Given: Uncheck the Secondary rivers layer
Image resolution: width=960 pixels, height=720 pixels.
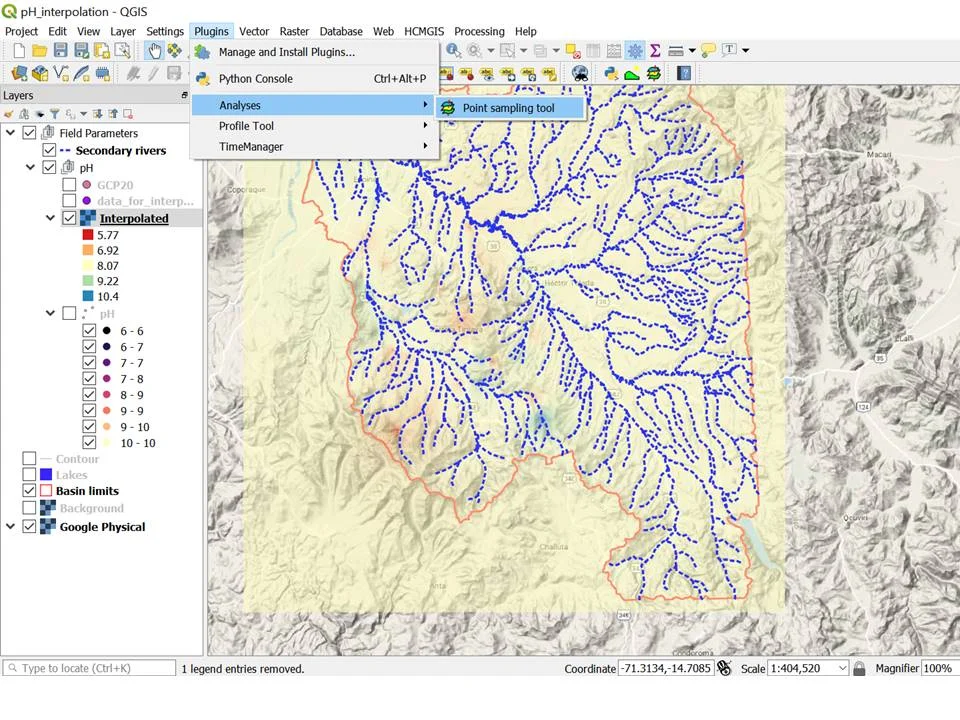Looking at the screenshot, I should click(49, 150).
